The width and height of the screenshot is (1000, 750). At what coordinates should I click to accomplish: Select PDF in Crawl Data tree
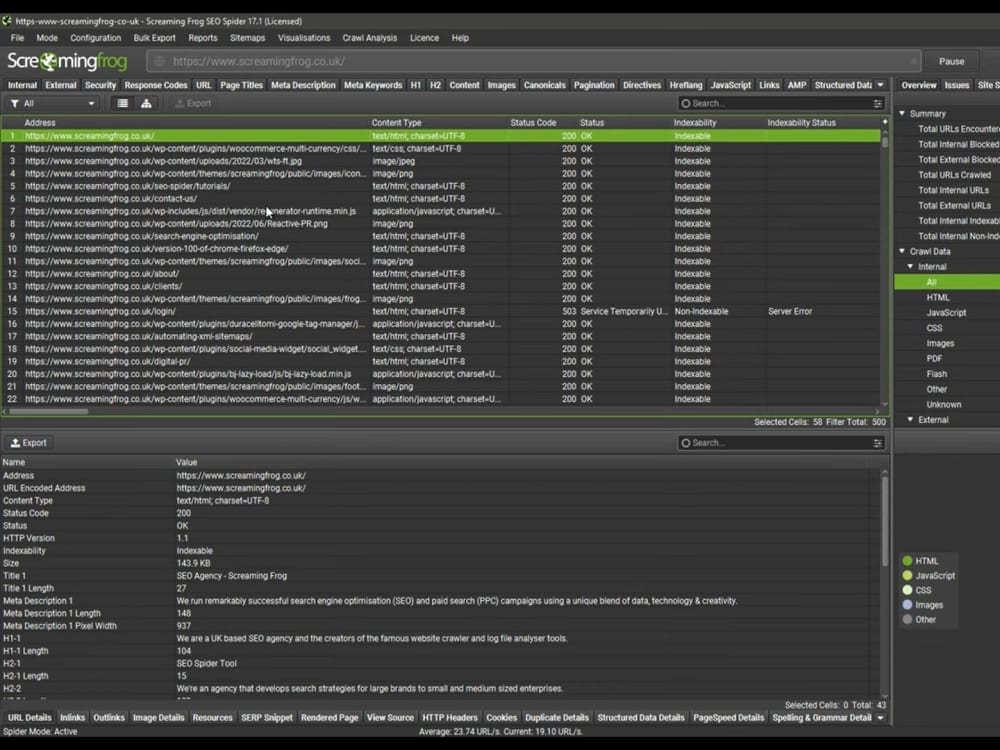pos(934,358)
